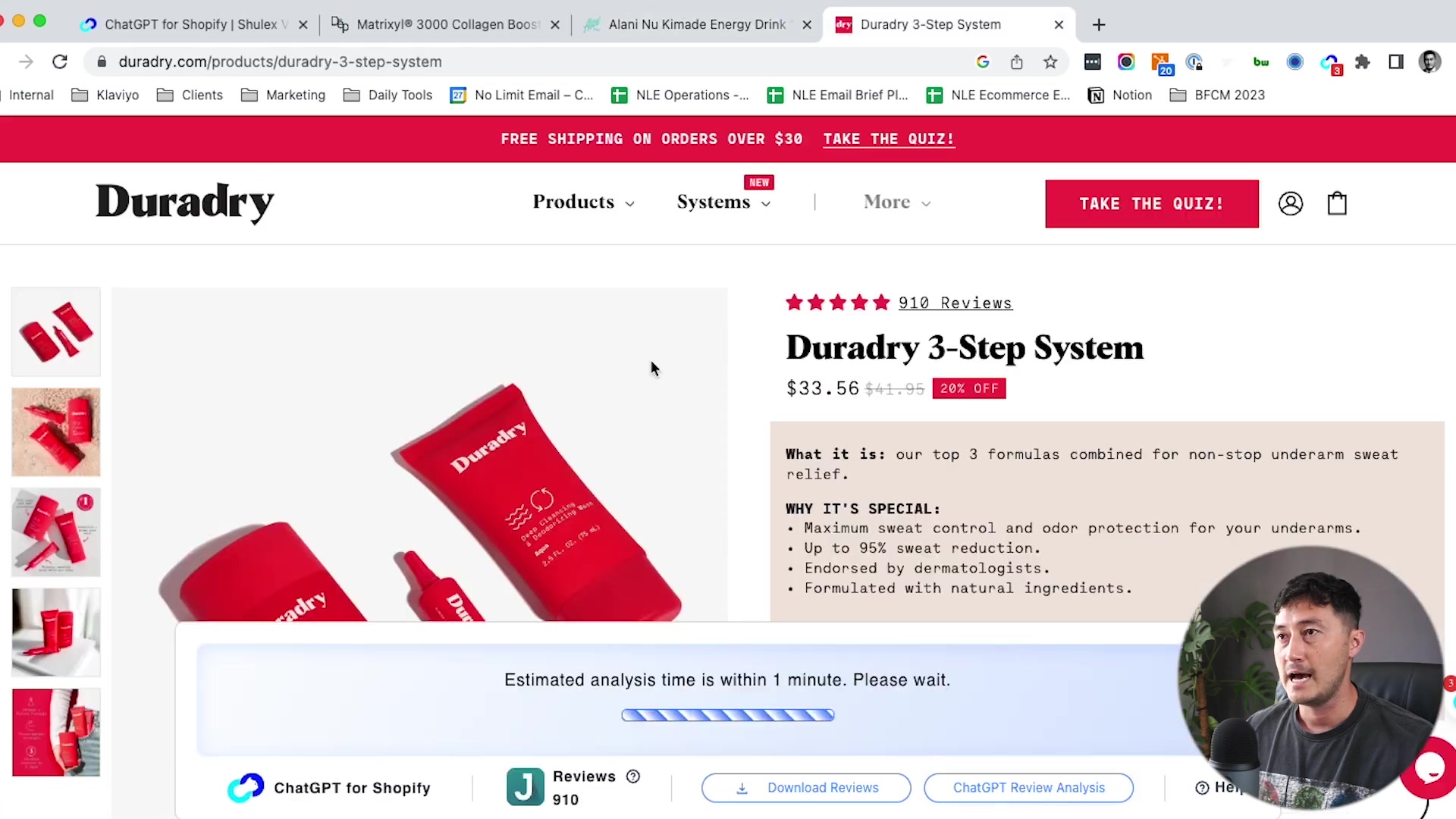Select the fifth red hand-held product thumbnail
This screenshot has width=1456, height=819.
55,733
